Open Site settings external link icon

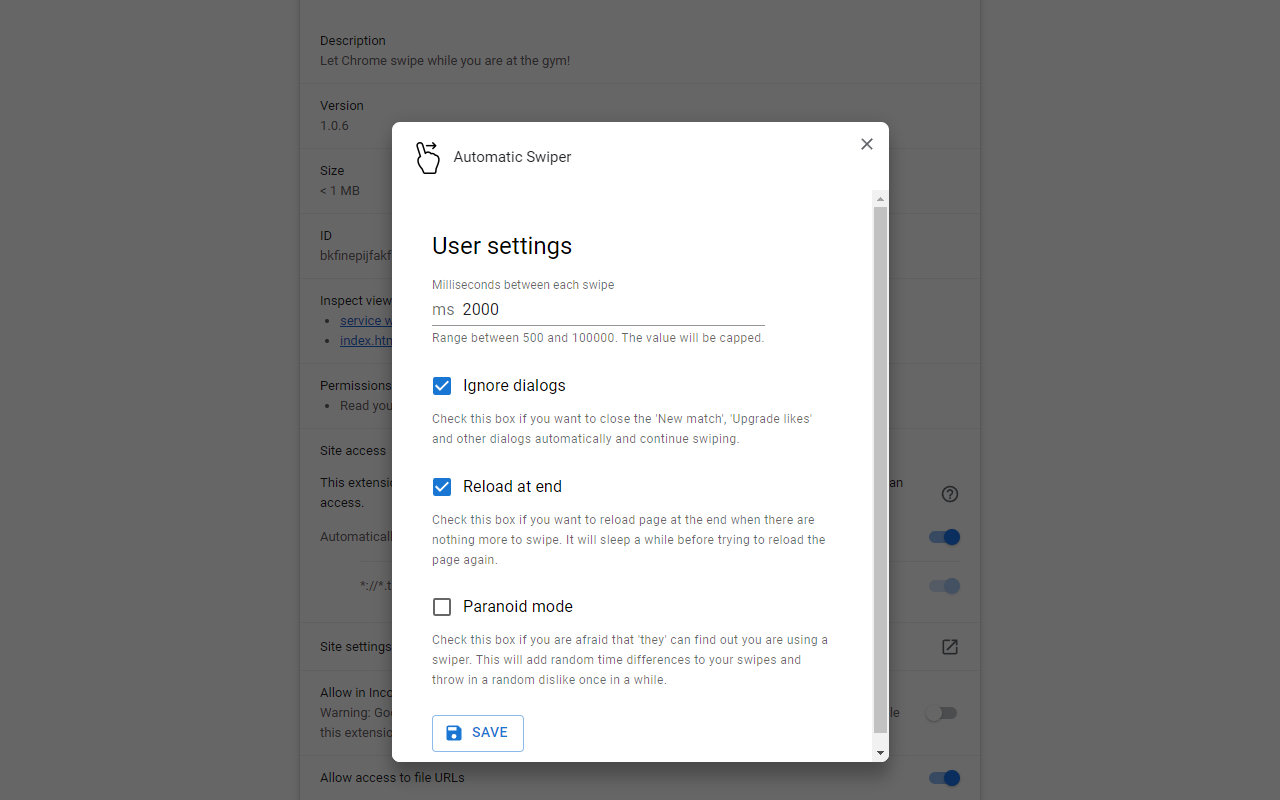pyautogui.click(x=950, y=647)
